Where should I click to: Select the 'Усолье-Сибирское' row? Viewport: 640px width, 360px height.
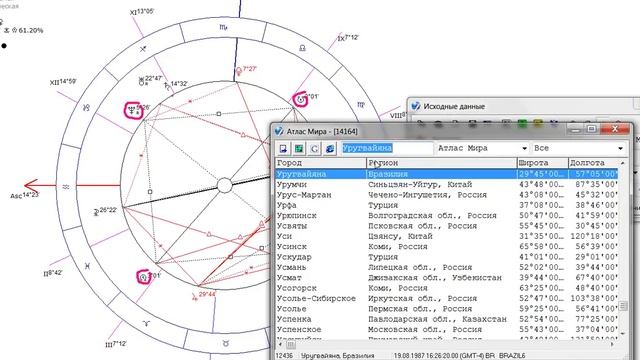(447, 298)
